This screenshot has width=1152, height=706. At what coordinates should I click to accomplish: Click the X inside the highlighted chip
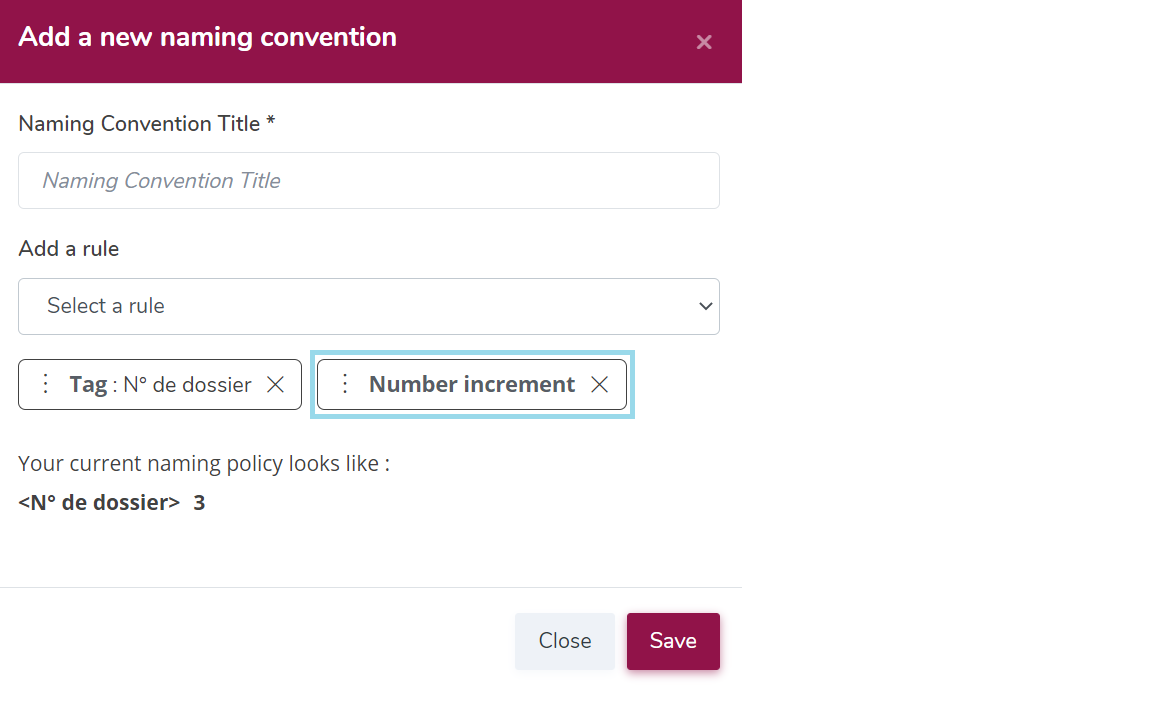point(599,384)
